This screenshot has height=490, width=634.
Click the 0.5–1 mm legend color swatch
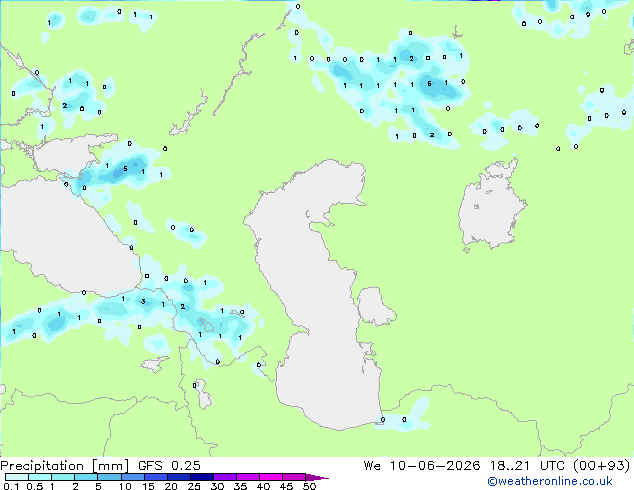pyautogui.click(x=40, y=477)
